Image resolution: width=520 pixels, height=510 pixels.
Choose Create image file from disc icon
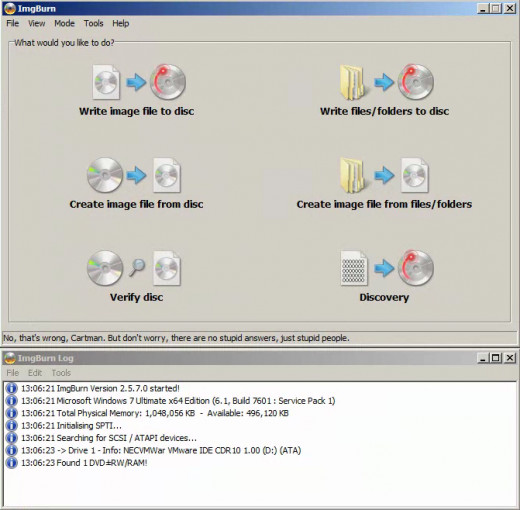coord(134,175)
